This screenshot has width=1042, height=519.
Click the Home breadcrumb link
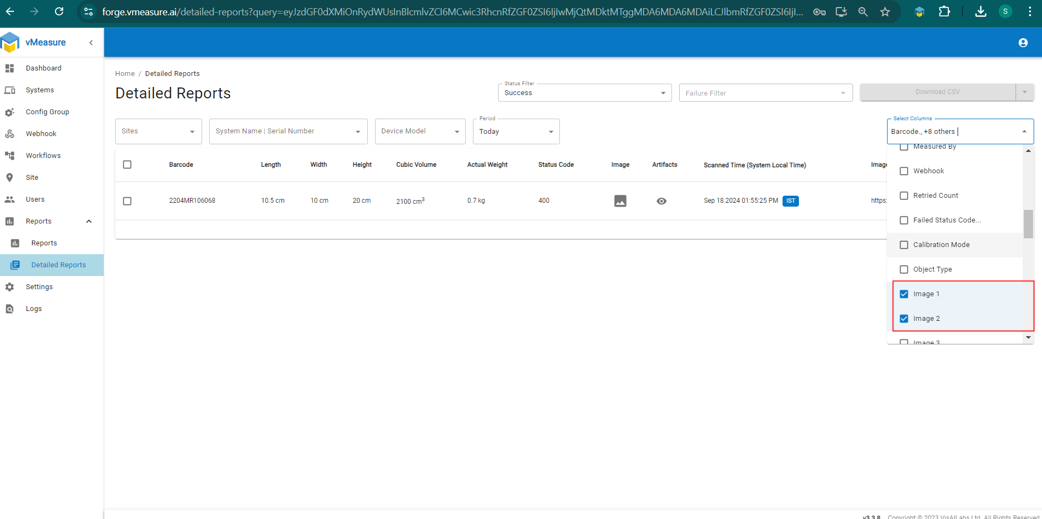tap(124, 74)
